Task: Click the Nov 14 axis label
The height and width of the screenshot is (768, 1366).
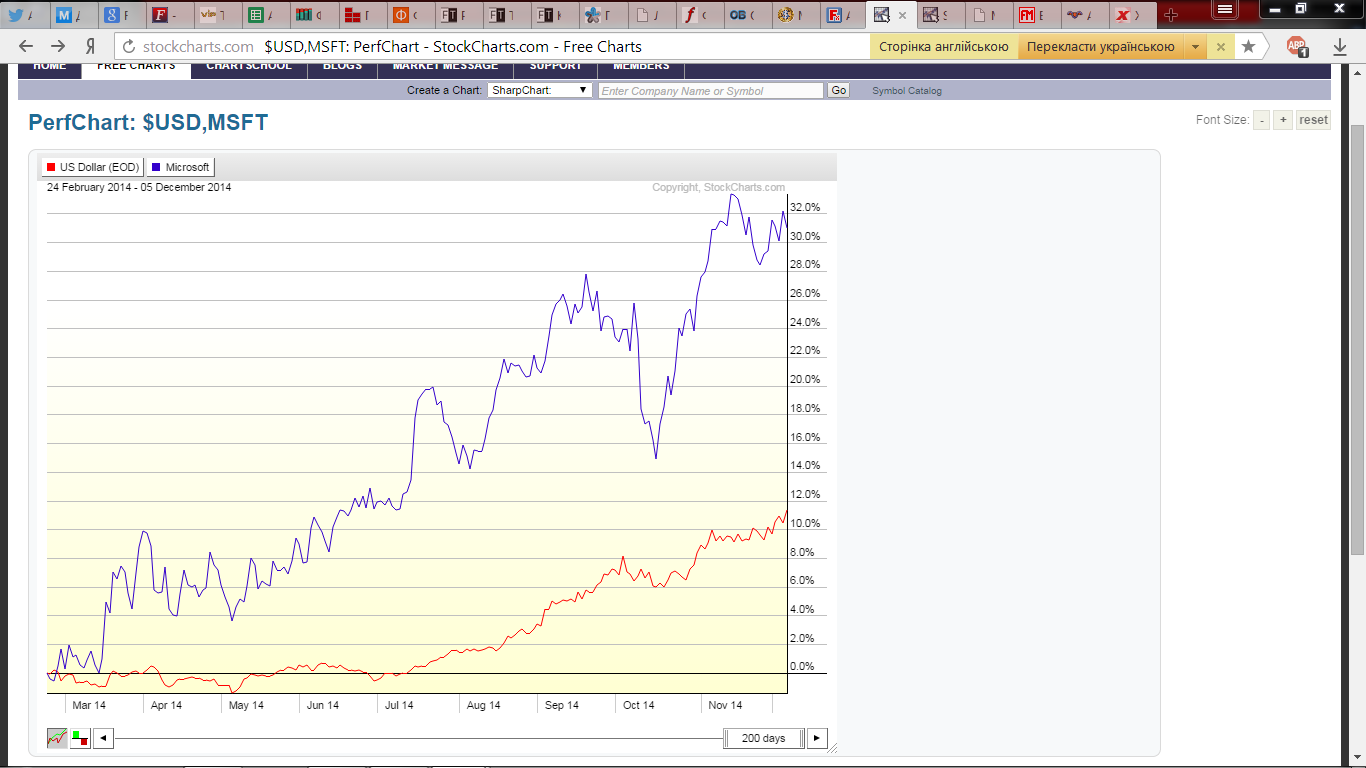Action: [x=725, y=705]
